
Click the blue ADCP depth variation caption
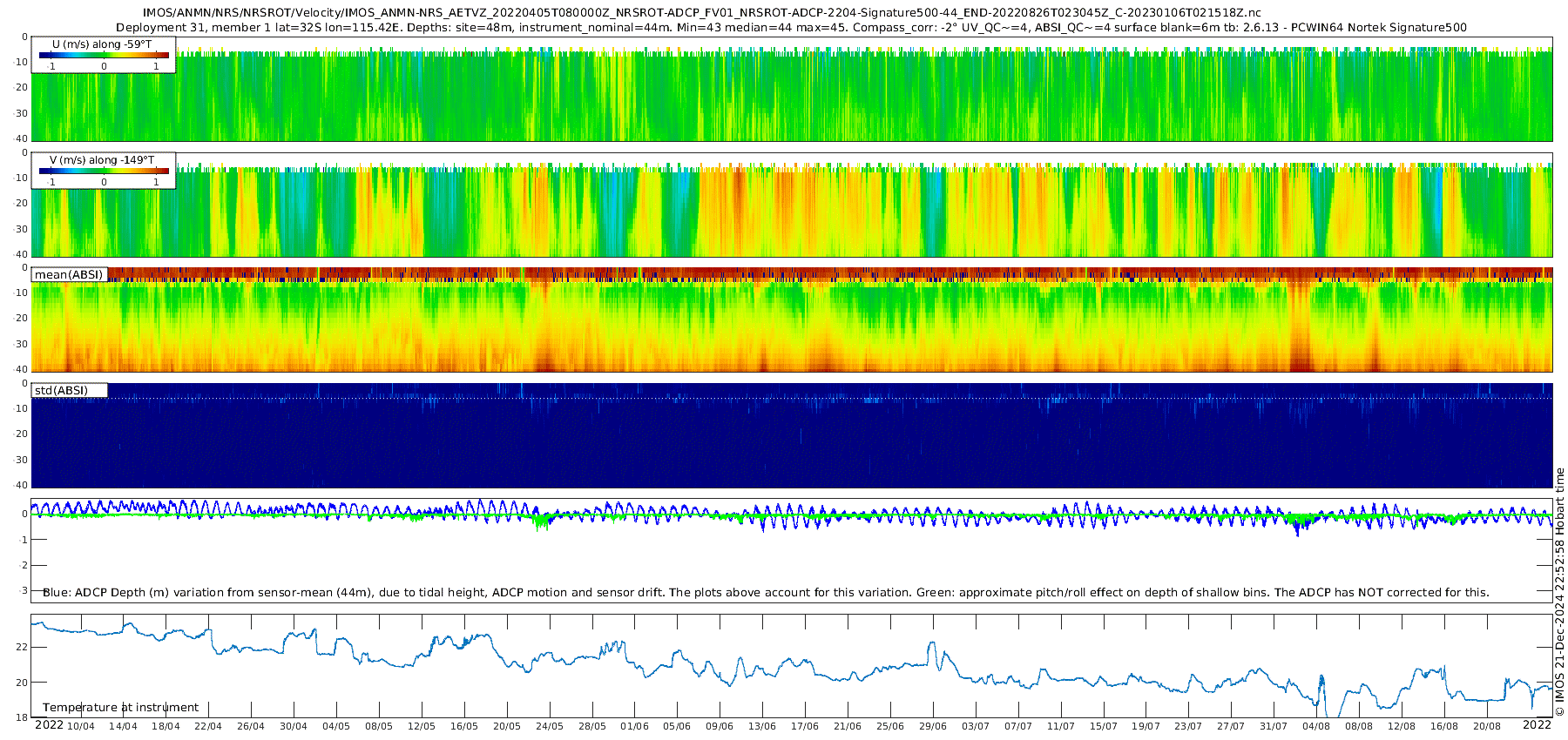pos(766,592)
